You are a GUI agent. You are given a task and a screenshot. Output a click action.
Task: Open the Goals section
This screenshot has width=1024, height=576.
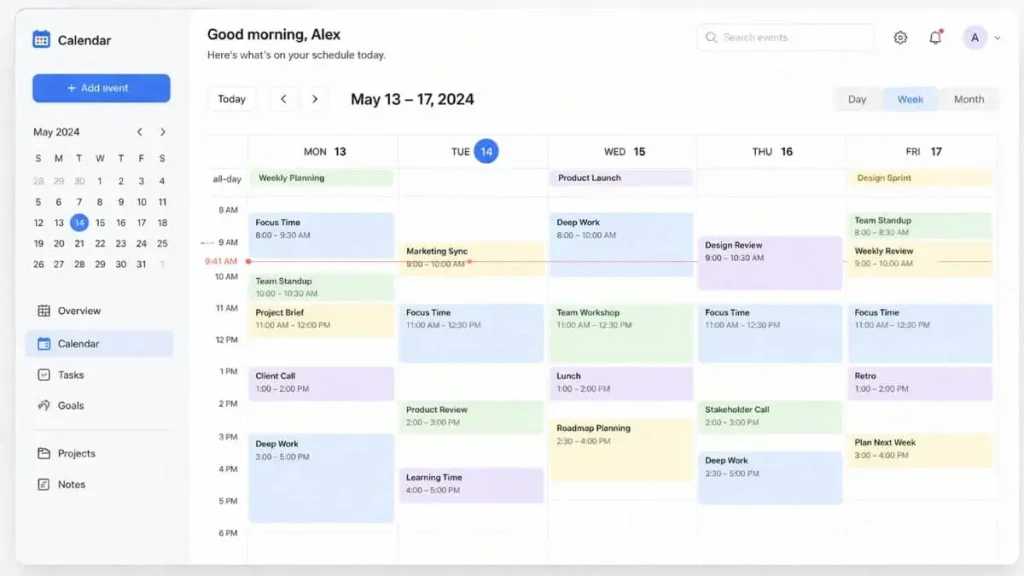71,406
